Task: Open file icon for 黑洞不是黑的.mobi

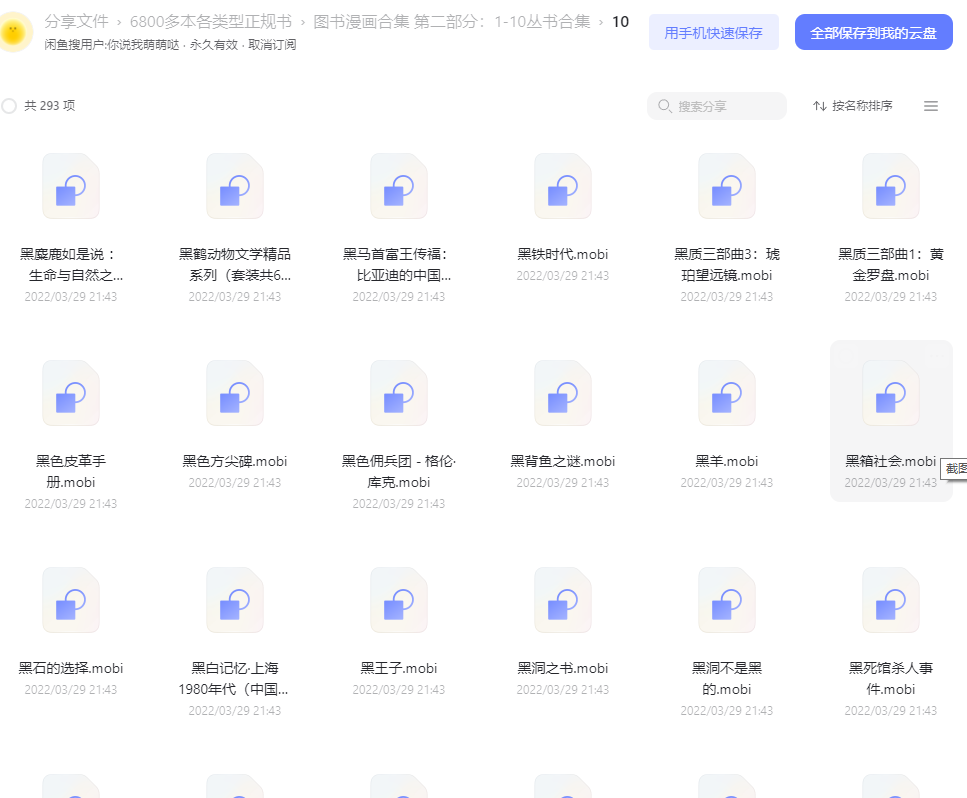Action: point(727,601)
